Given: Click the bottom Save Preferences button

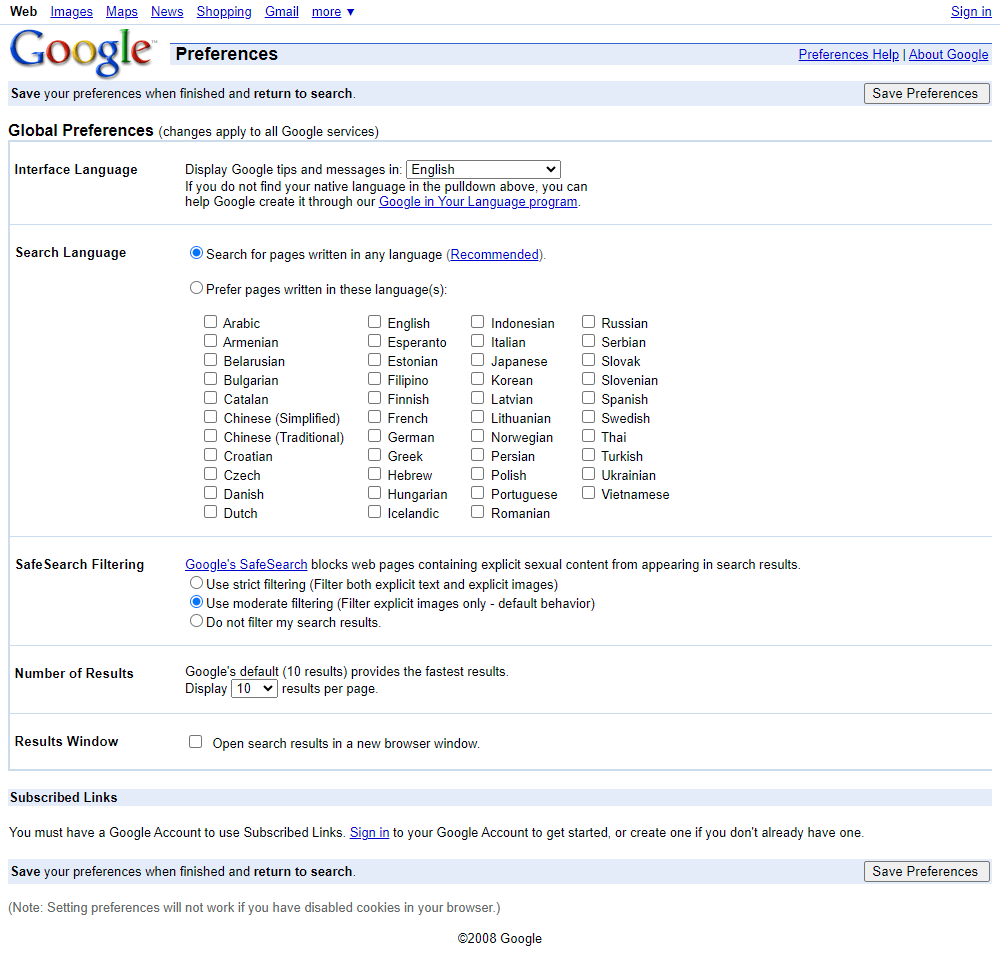Looking at the screenshot, I should click(927, 871).
